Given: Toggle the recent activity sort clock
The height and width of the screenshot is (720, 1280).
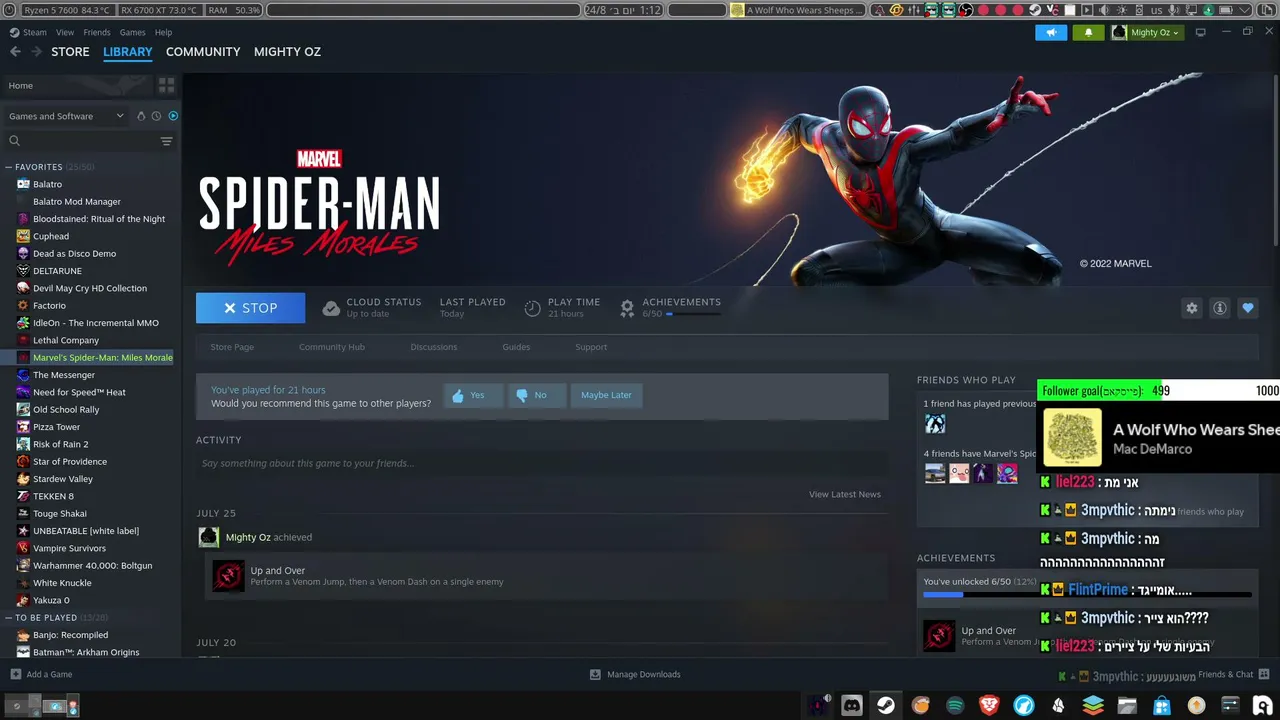Looking at the screenshot, I should tap(156, 116).
